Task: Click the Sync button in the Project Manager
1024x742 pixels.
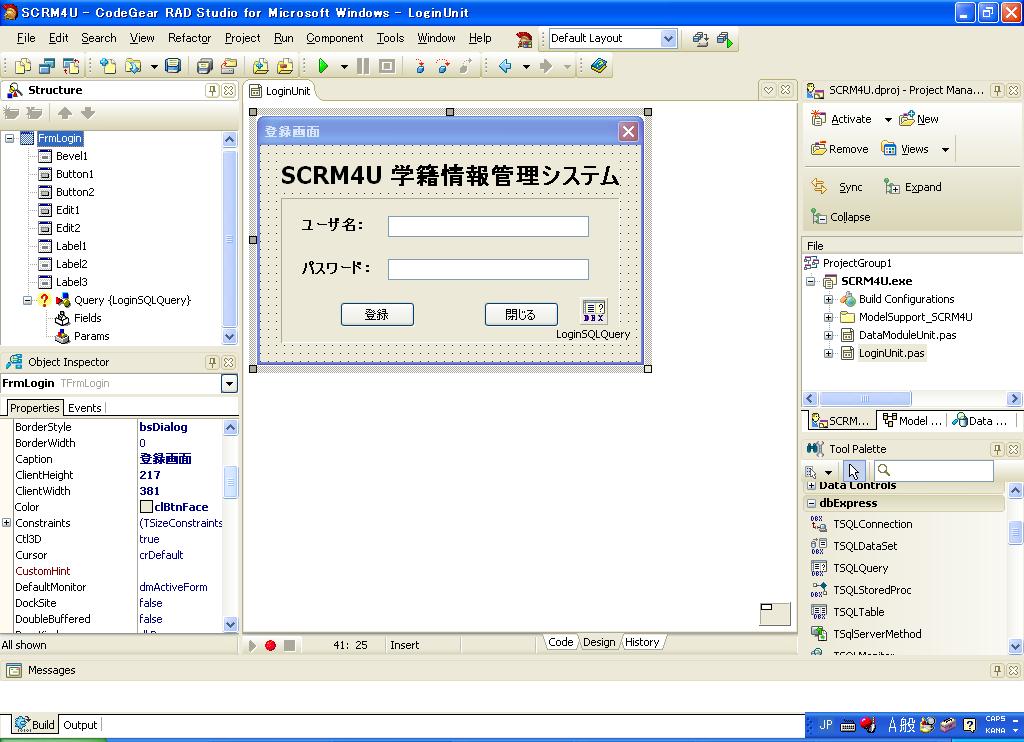Action: pyautogui.click(x=837, y=187)
